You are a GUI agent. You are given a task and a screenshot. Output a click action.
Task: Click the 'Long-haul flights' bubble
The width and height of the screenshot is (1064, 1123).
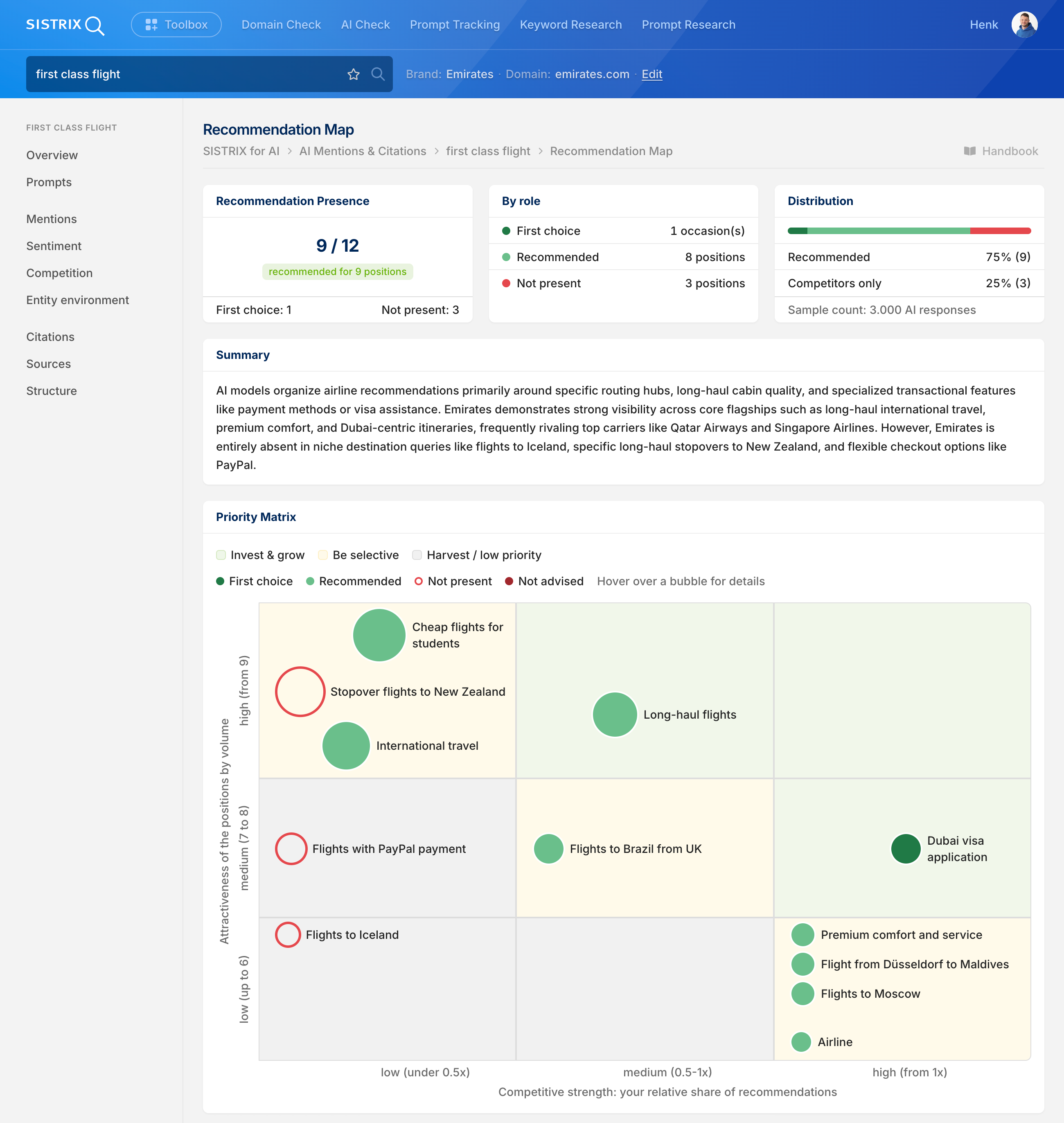coord(615,715)
